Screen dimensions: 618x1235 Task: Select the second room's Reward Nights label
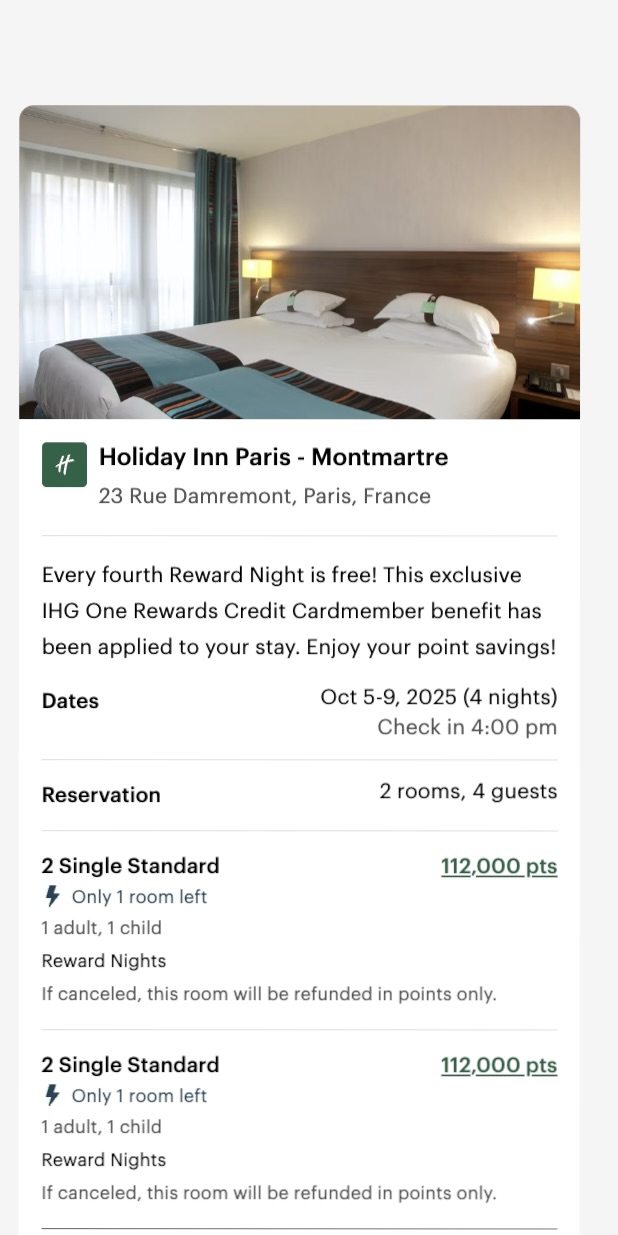point(104,1160)
